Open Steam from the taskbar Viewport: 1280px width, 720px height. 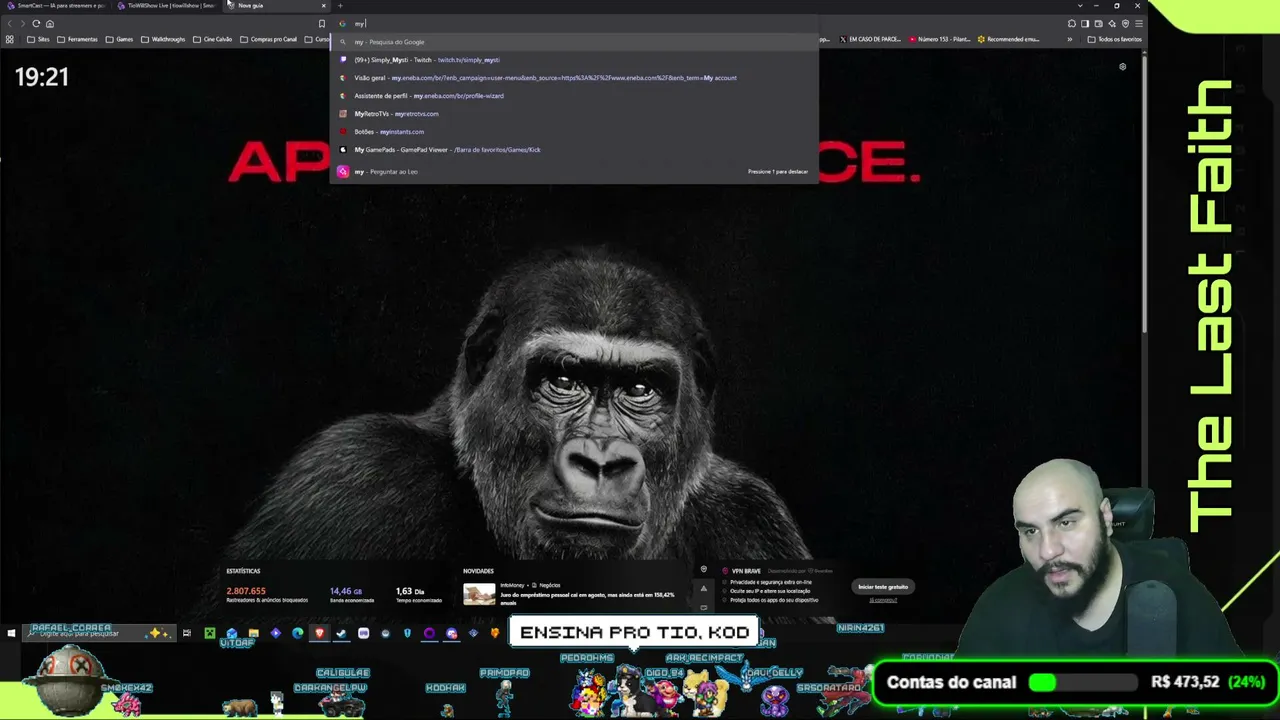click(x=341, y=633)
